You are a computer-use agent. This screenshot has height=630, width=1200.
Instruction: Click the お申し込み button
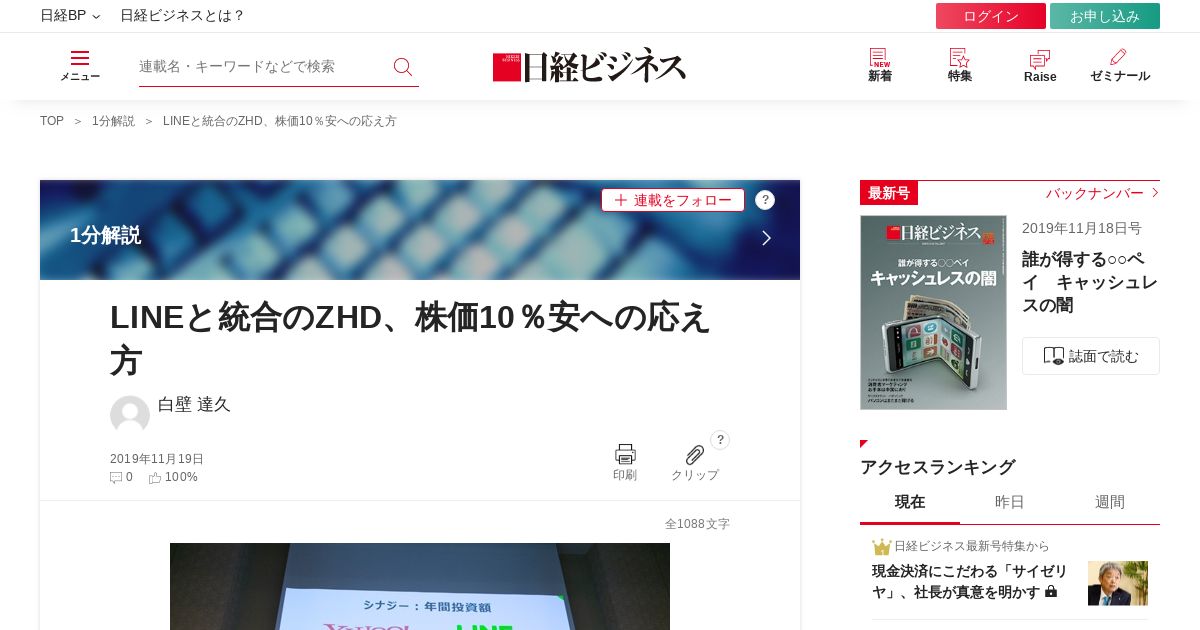[x=1105, y=16]
